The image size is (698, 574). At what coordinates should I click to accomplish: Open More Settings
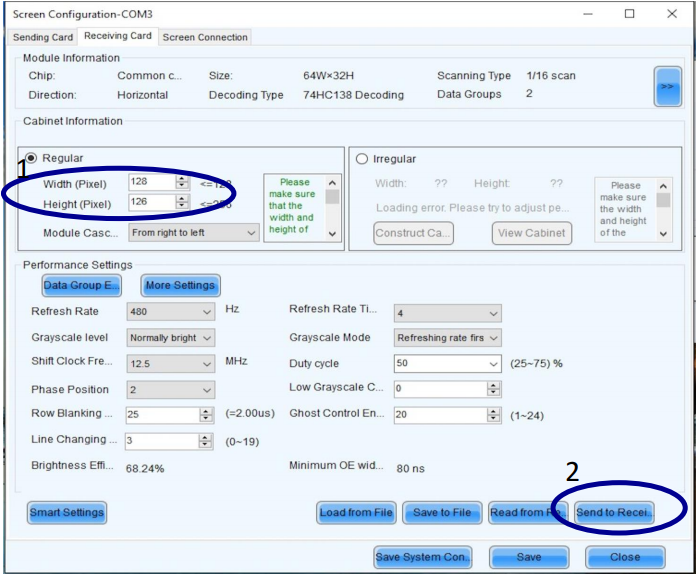[x=180, y=285]
